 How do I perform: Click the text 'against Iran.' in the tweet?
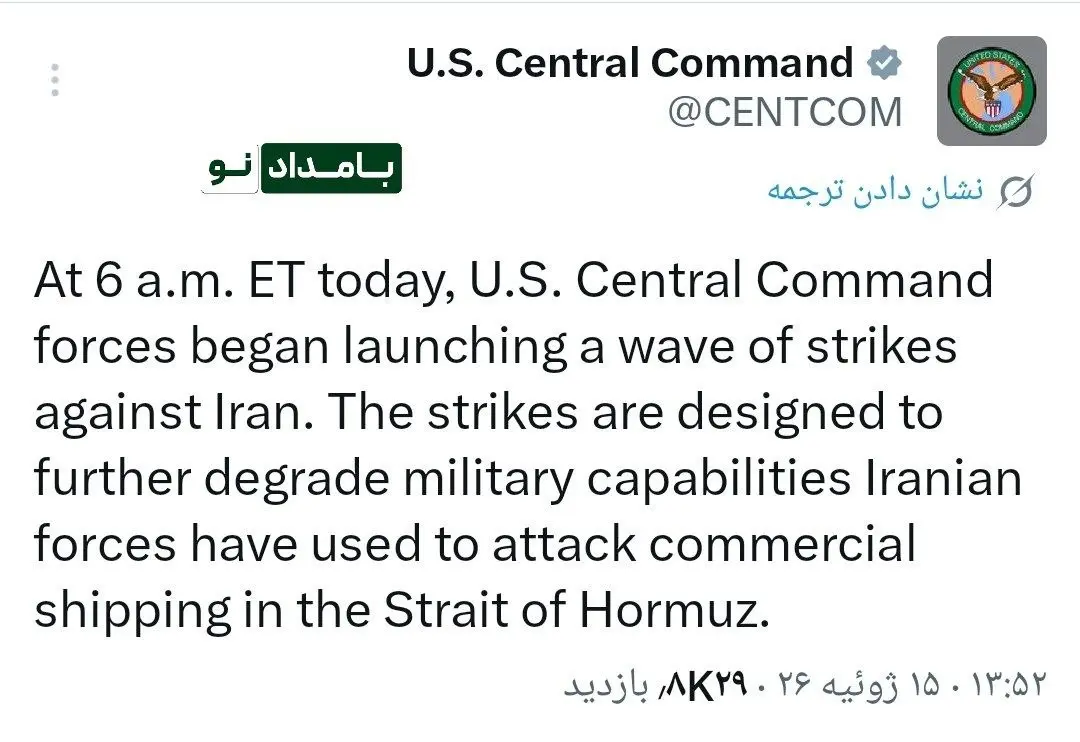coord(173,412)
